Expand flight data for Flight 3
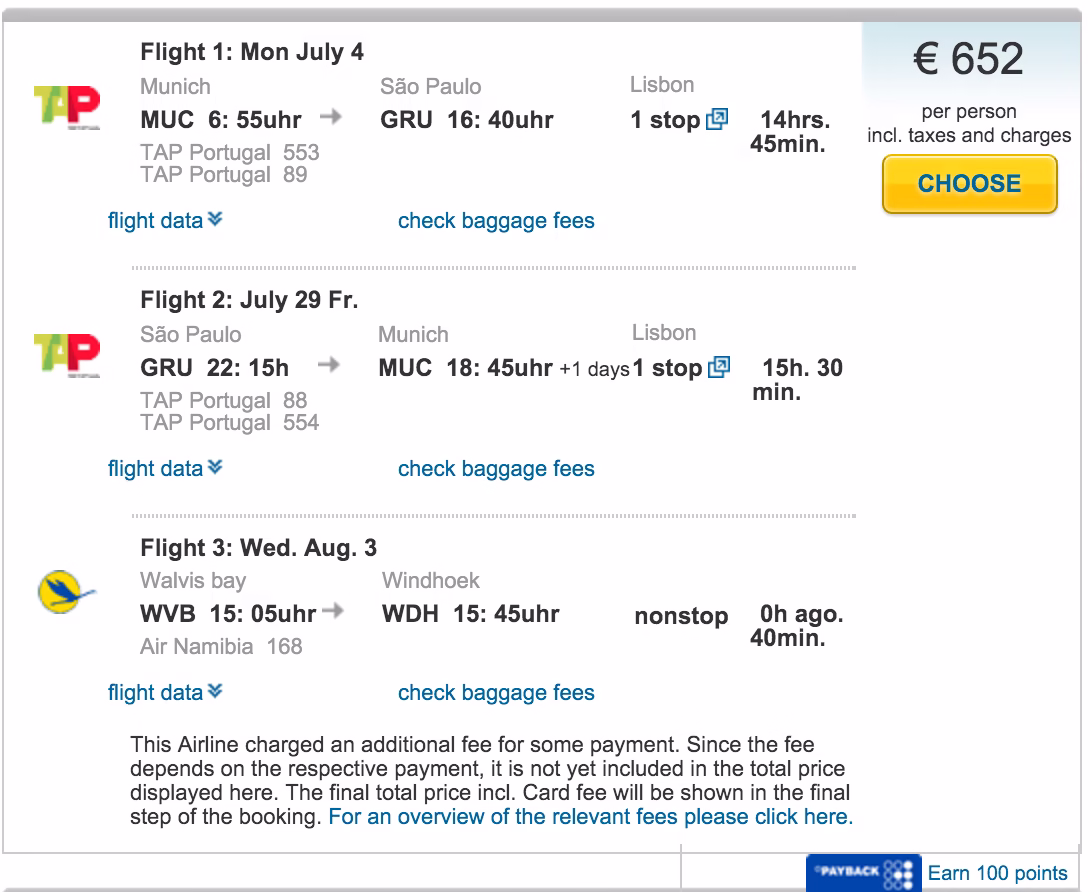The width and height of the screenshot is (1090, 892). [x=165, y=693]
